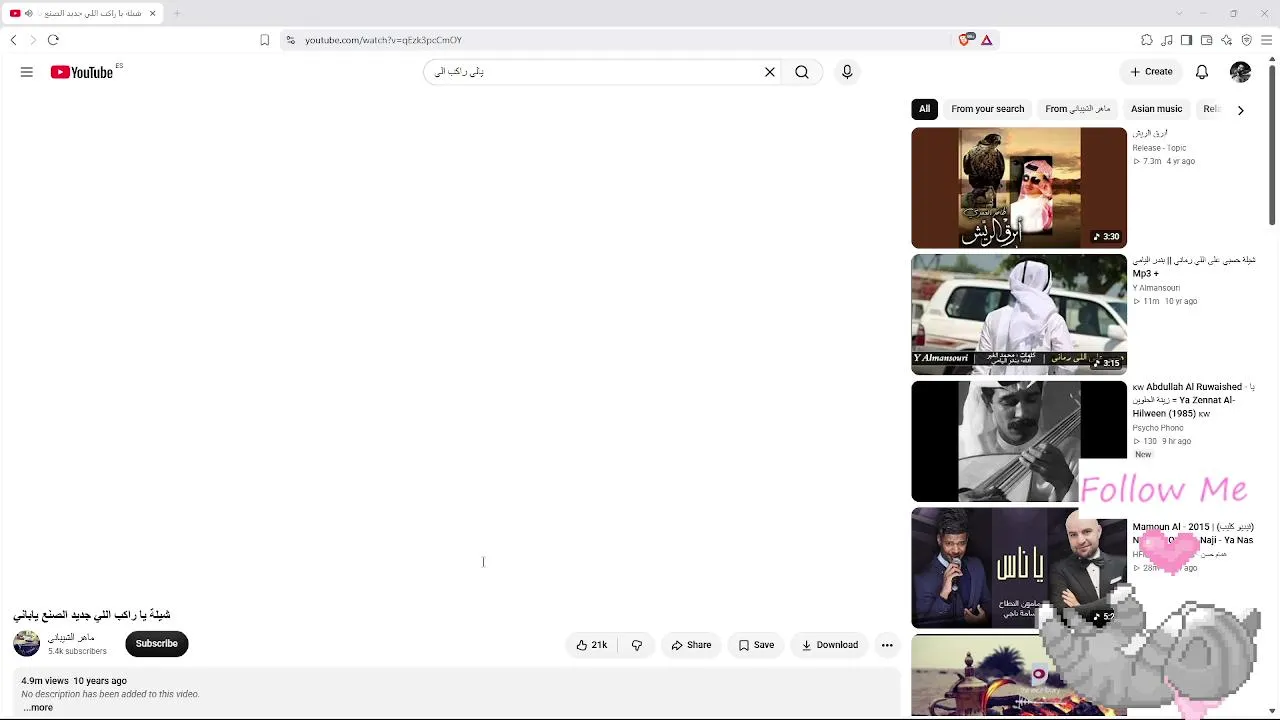The width and height of the screenshot is (1280, 720).
Task: Save the video to a playlist
Action: click(x=757, y=645)
